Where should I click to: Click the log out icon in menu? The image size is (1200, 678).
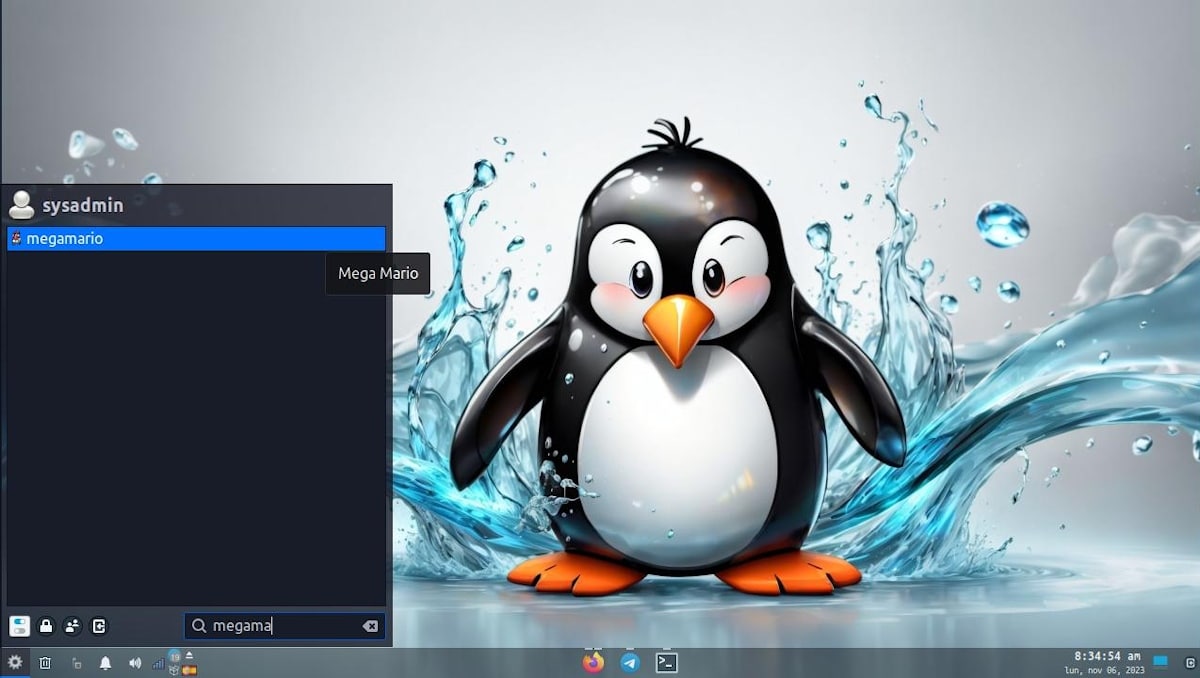99,626
